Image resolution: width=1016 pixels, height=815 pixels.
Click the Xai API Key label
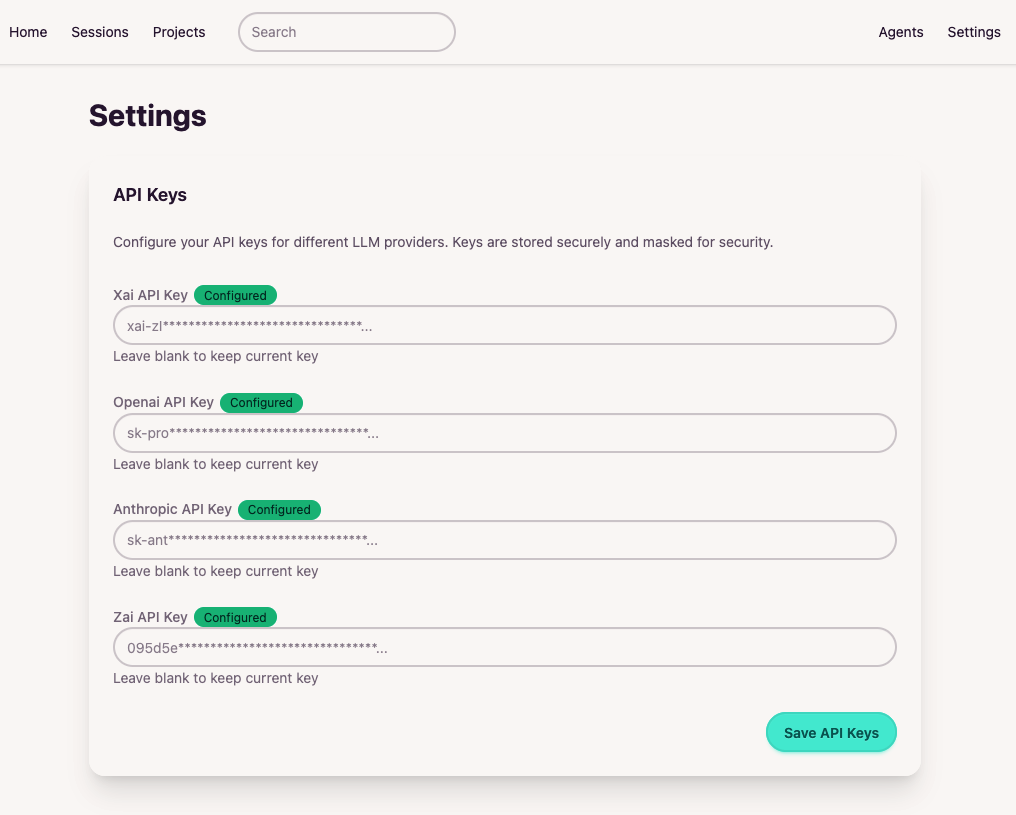(150, 295)
